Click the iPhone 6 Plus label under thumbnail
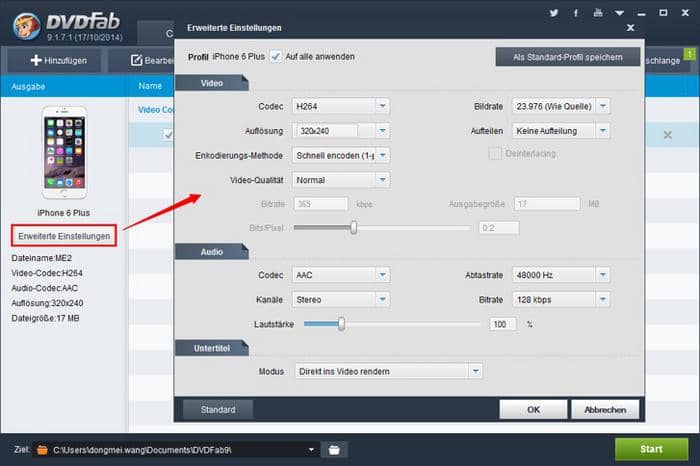The image size is (700, 466). click(63, 213)
